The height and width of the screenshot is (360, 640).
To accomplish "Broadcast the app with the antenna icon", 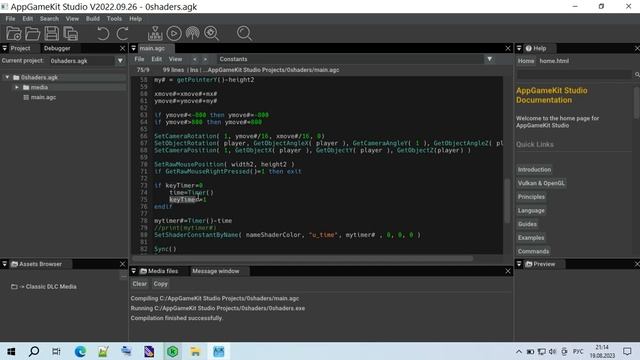I will tap(193, 33).
